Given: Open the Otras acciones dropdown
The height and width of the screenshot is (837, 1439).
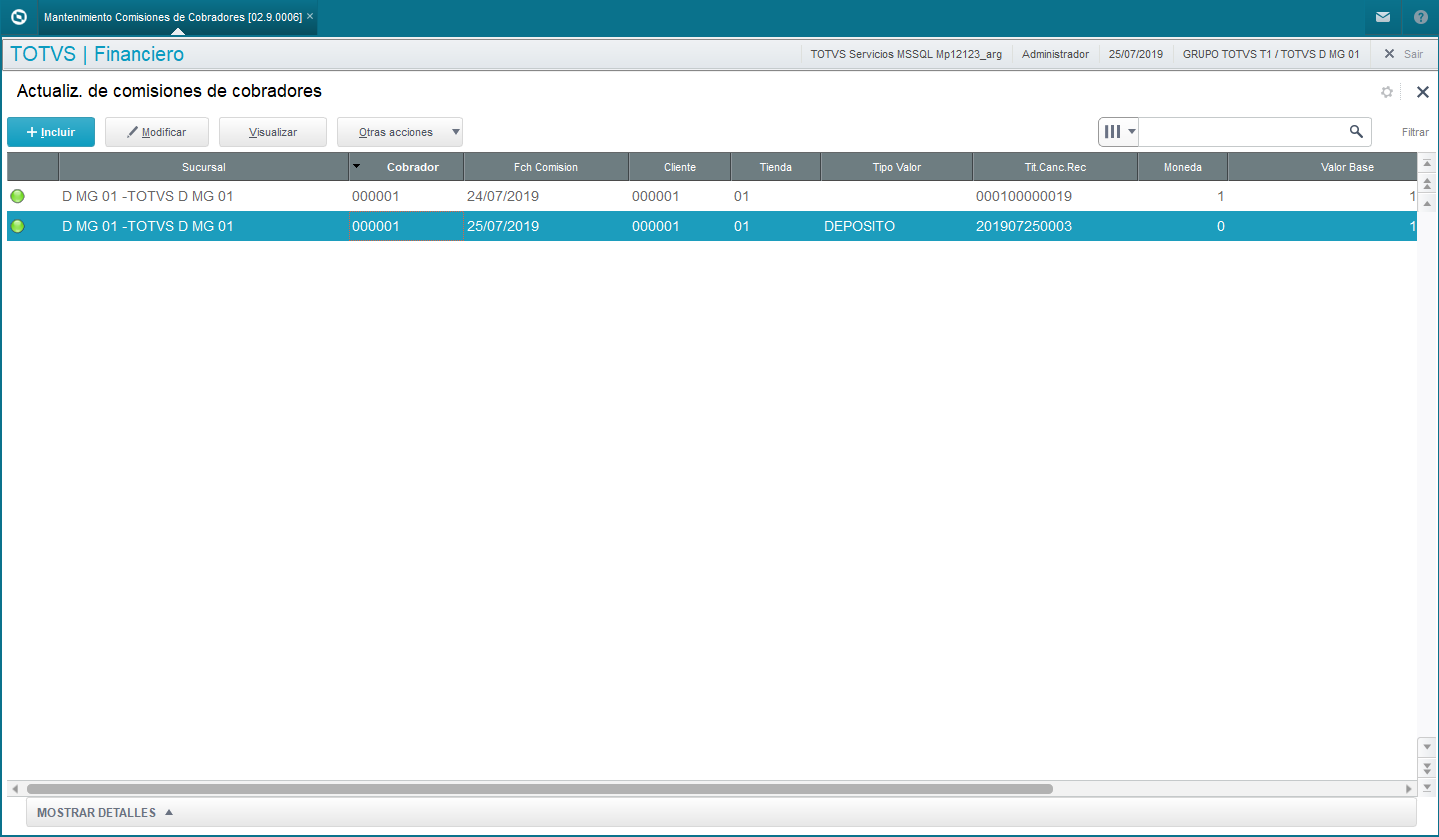Looking at the screenshot, I should (x=400, y=132).
